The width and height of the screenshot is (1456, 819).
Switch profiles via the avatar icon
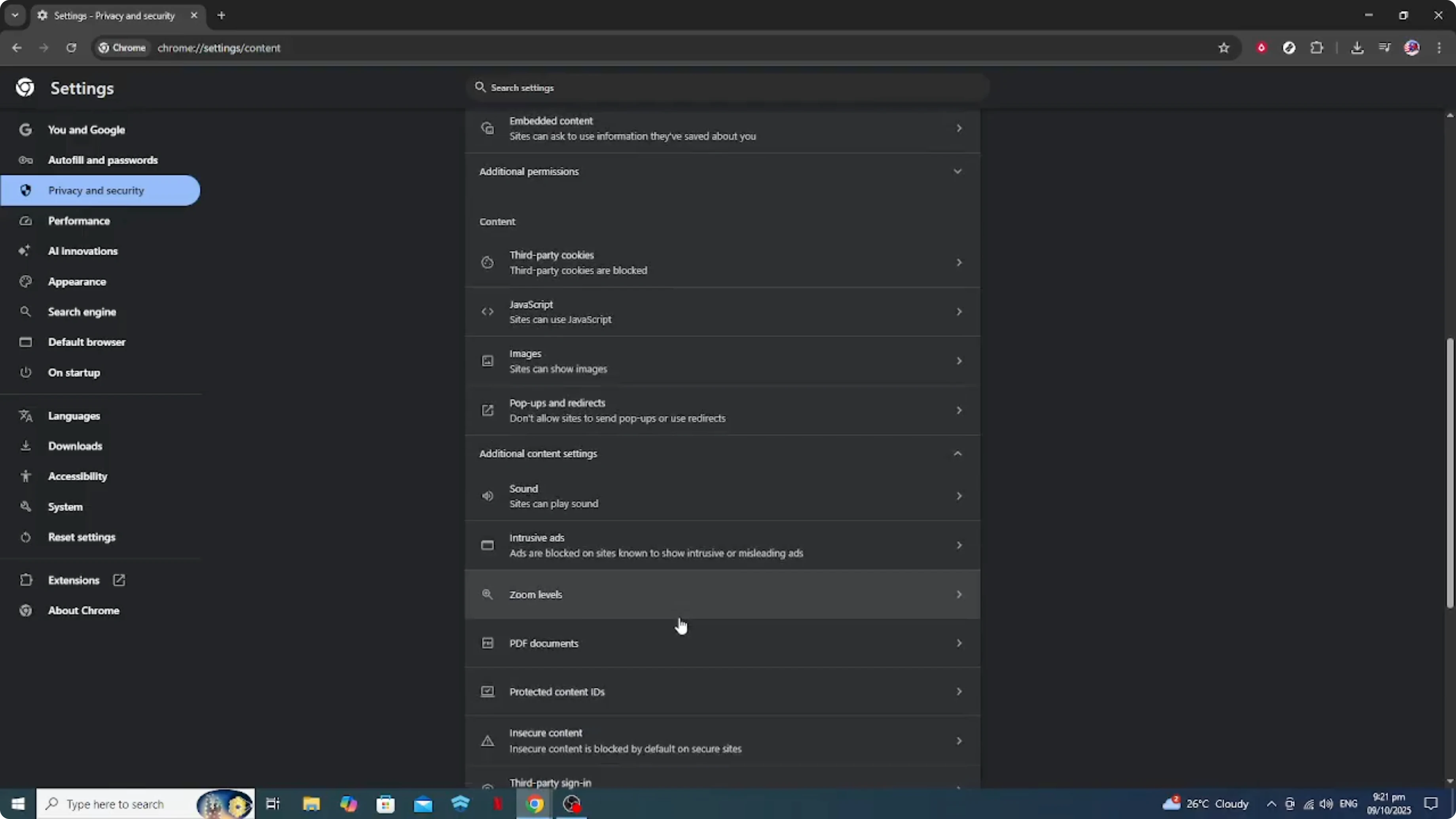tap(1412, 48)
